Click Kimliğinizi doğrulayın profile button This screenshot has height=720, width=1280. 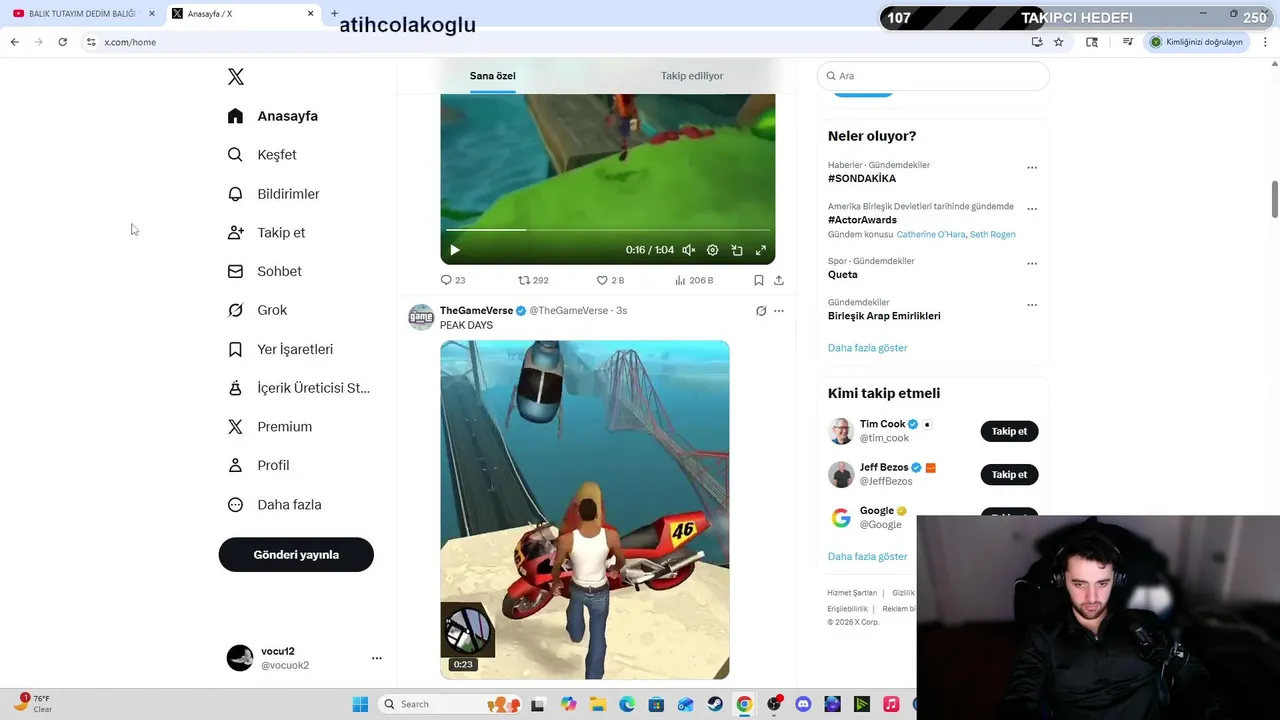point(1196,42)
